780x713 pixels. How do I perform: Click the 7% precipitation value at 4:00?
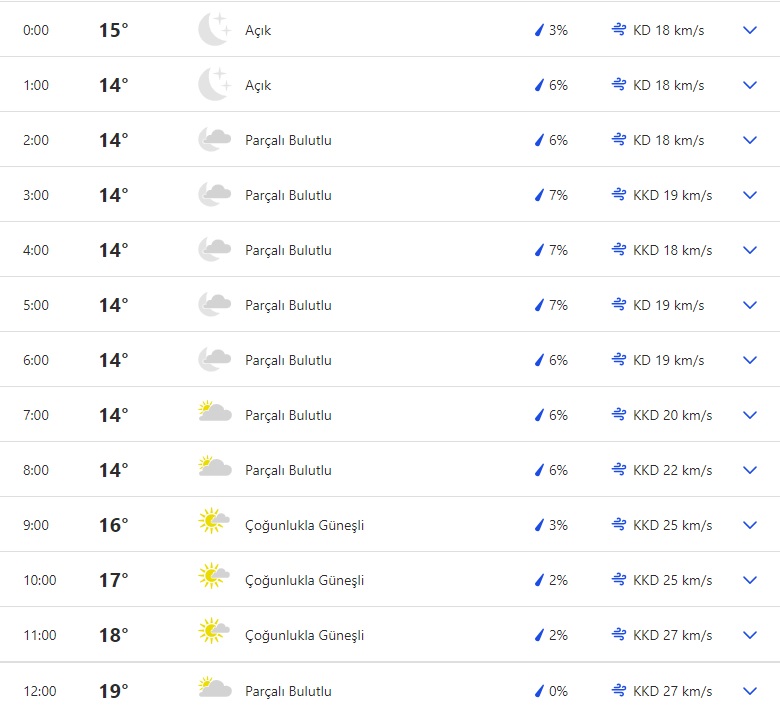click(558, 250)
